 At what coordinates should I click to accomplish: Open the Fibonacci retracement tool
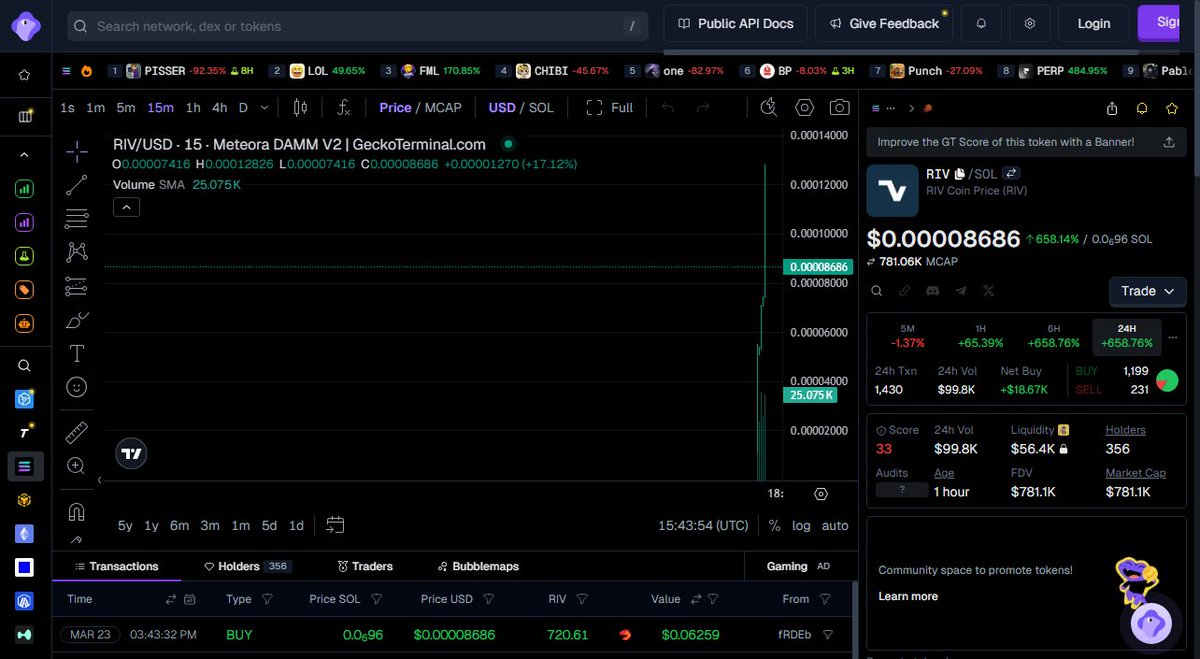pyautogui.click(x=77, y=218)
